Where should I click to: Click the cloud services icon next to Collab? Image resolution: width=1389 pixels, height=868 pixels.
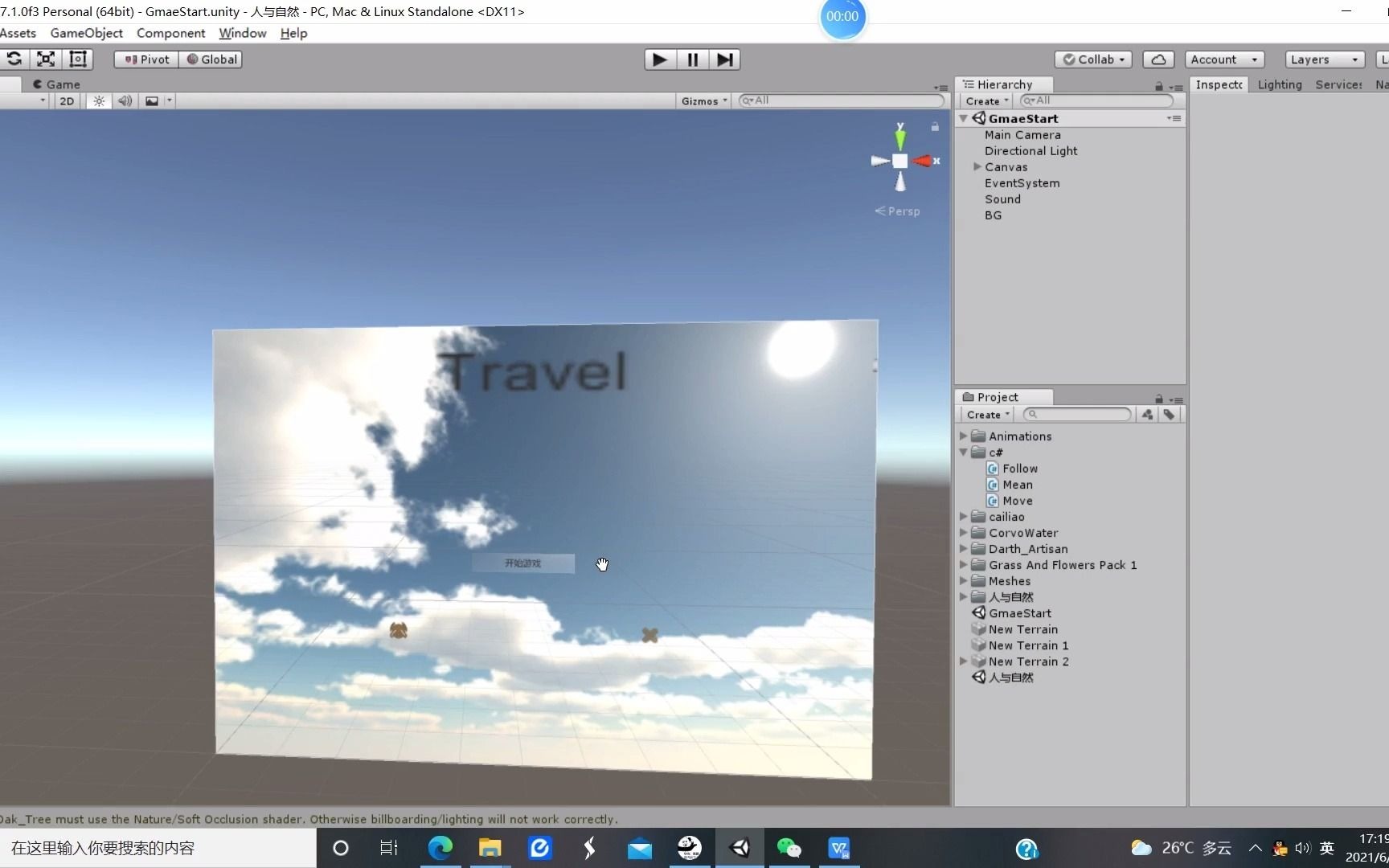(x=1157, y=59)
